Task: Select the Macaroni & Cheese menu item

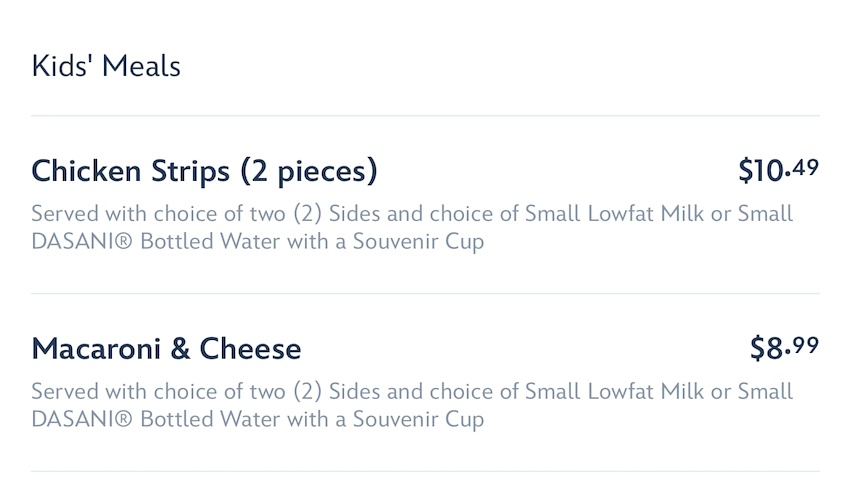Action: pos(166,349)
